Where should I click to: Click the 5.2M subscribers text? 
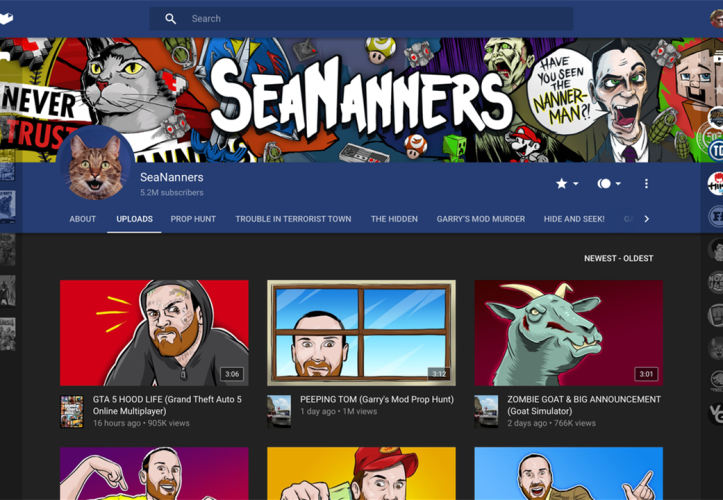coord(172,192)
